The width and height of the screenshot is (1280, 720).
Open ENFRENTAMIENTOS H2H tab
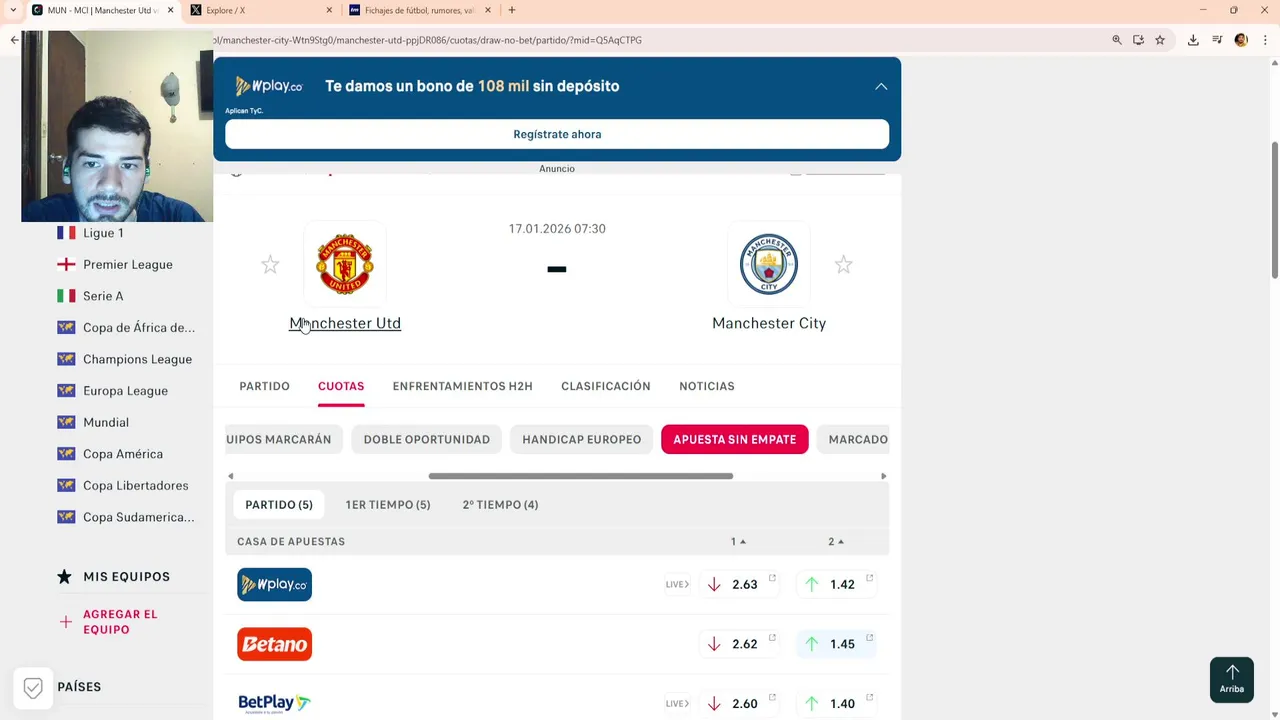coord(463,386)
